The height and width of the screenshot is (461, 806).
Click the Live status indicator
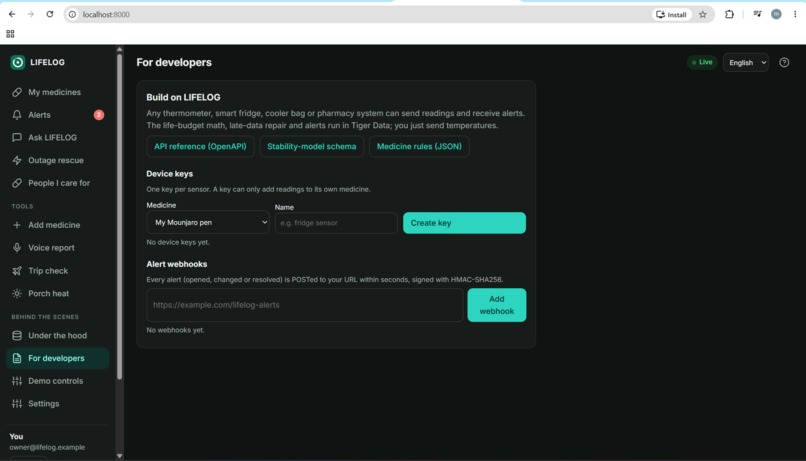click(x=702, y=62)
